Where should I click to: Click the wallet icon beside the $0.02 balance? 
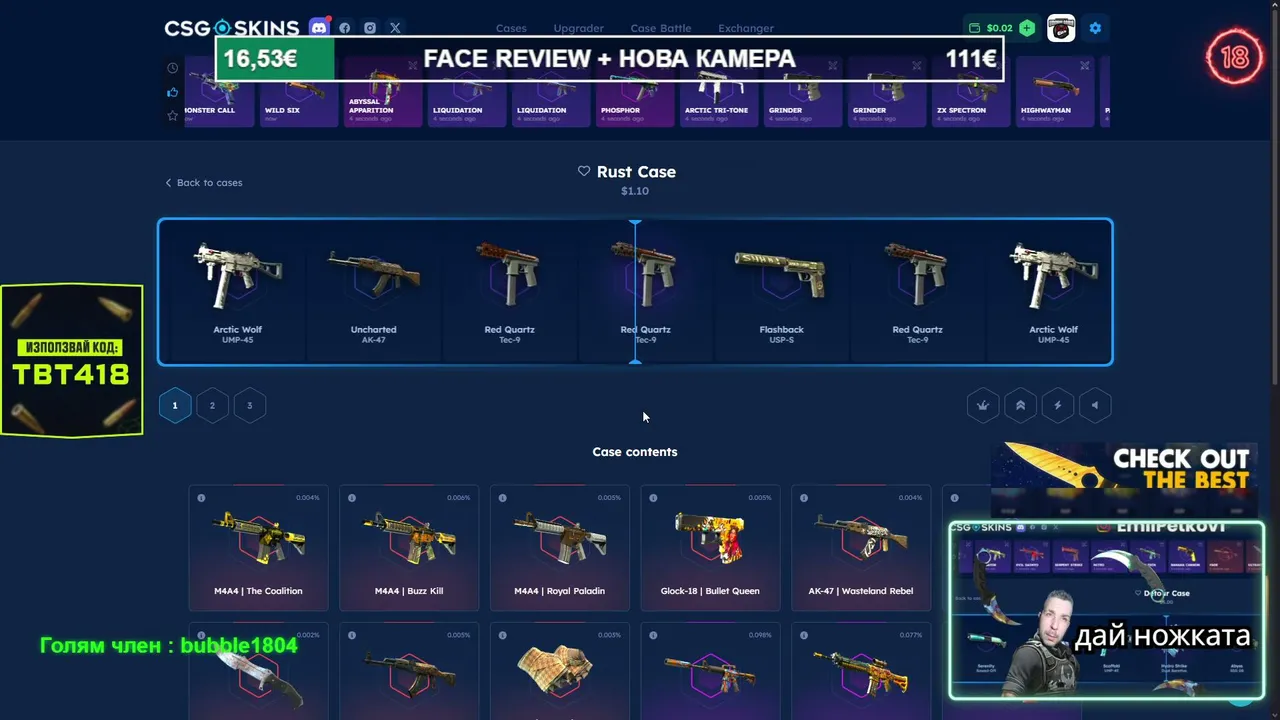pyautogui.click(x=975, y=28)
